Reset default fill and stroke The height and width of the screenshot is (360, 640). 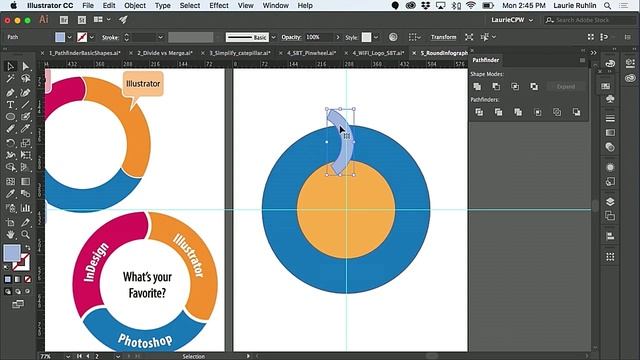pos(6,267)
